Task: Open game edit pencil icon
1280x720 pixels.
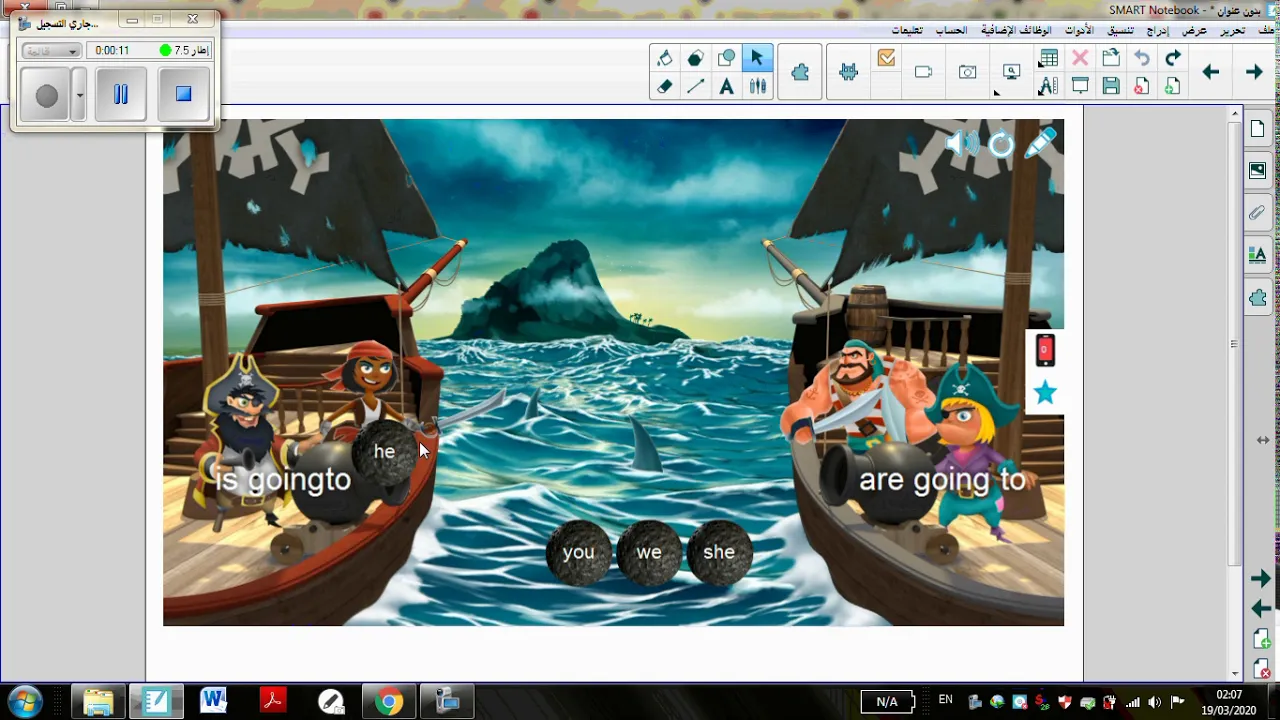Action: click(1040, 144)
